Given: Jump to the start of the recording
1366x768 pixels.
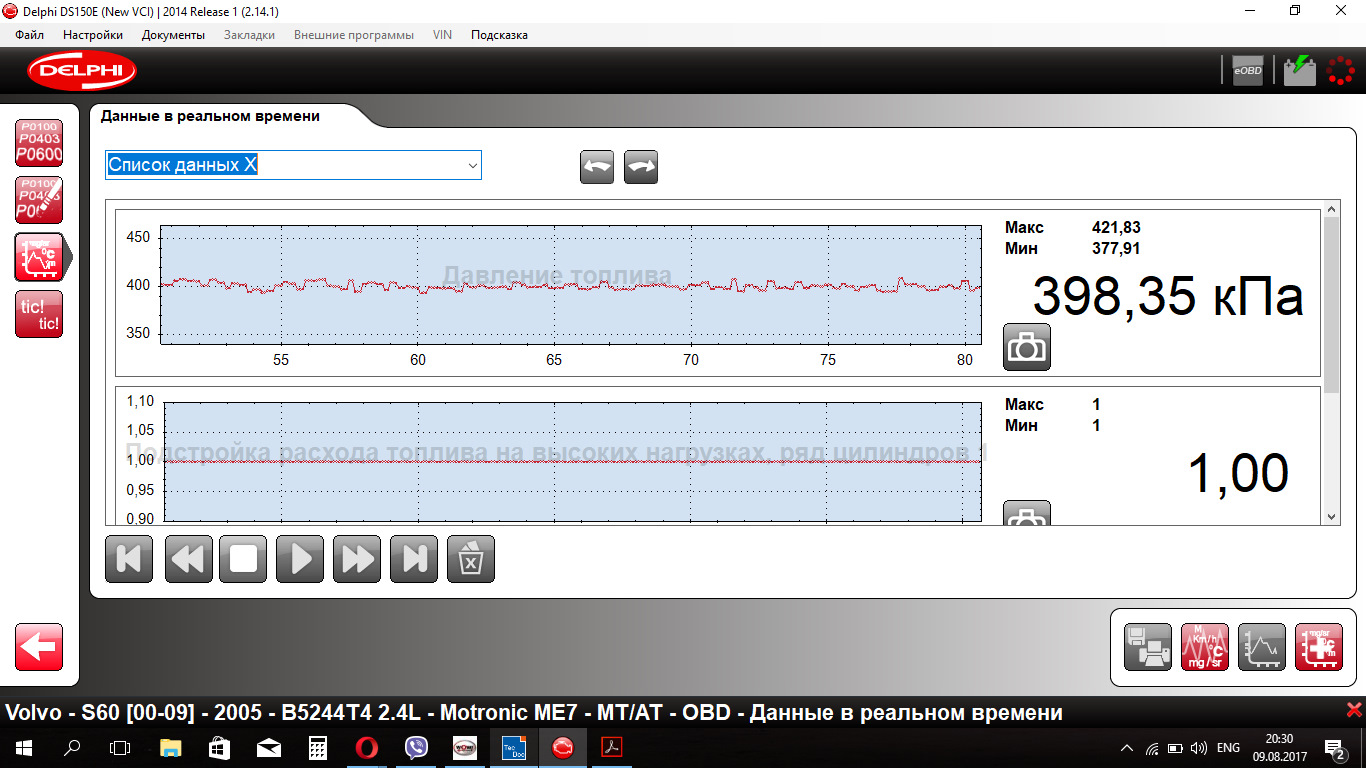Looking at the screenshot, I should [129, 559].
